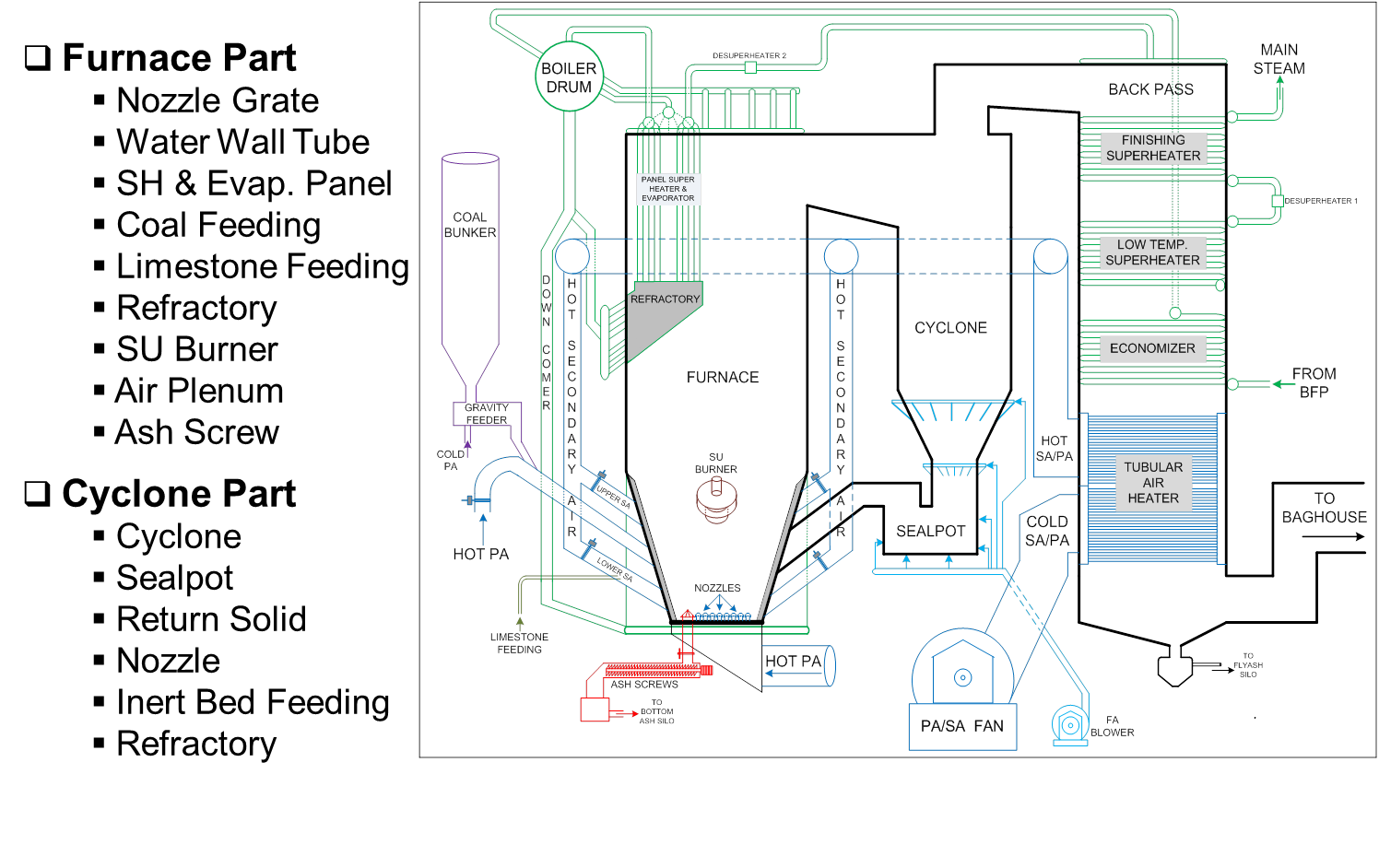
Task: Select the Hot PA duct cylinder
Action: pos(799,665)
